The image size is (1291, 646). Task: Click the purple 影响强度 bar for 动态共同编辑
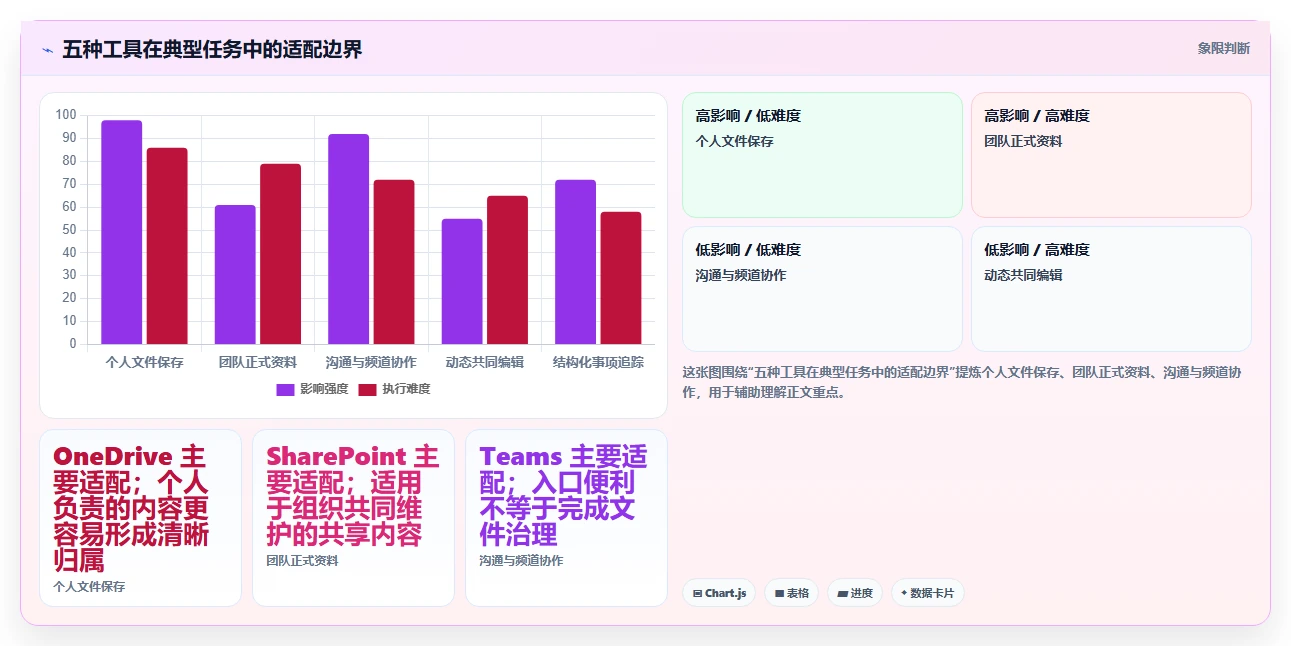coord(462,281)
